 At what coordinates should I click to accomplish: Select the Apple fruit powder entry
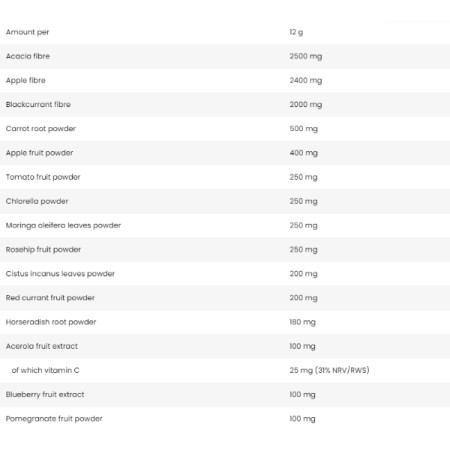(x=39, y=153)
